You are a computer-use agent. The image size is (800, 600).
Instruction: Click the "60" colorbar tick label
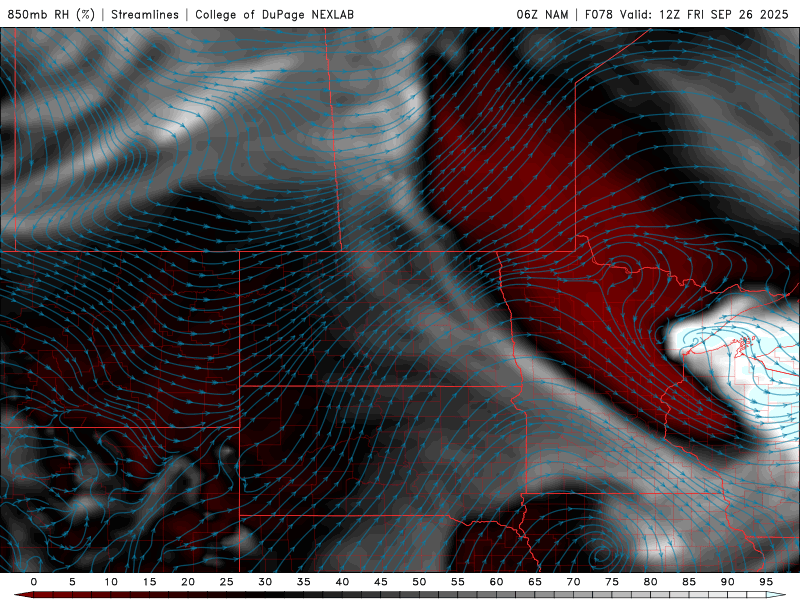(x=496, y=582)
